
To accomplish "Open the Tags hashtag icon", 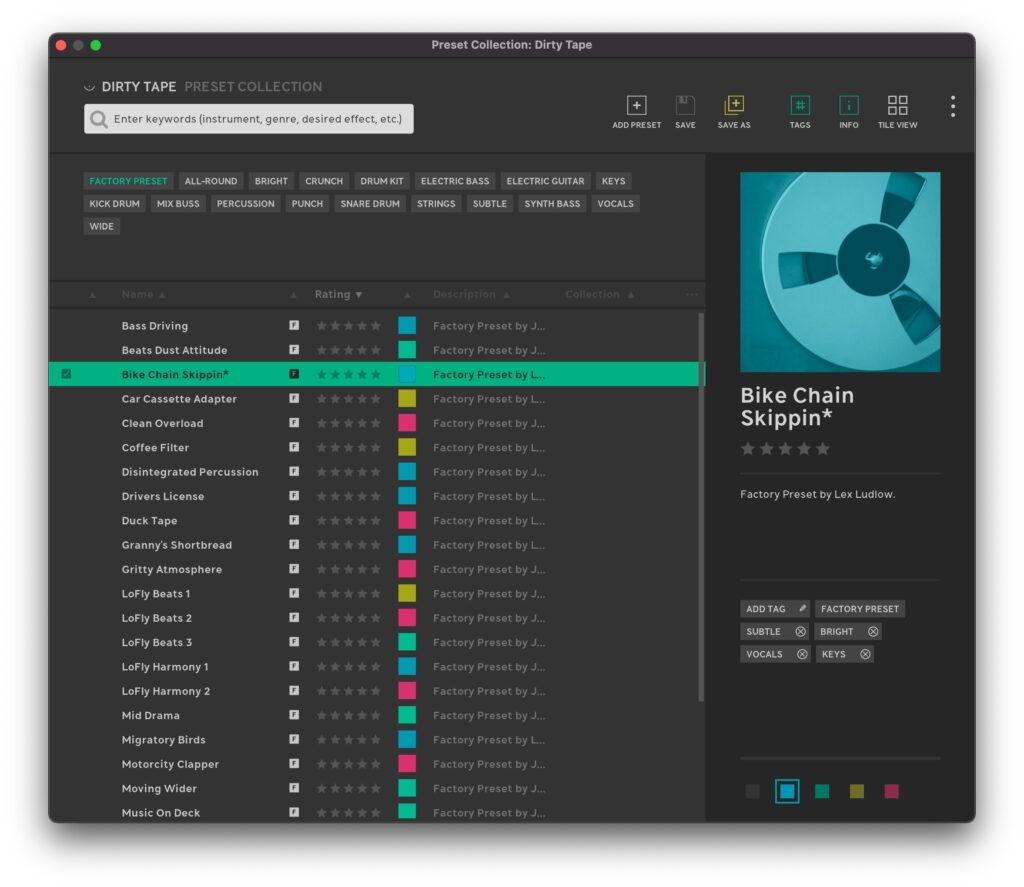I will pos(800,106).
